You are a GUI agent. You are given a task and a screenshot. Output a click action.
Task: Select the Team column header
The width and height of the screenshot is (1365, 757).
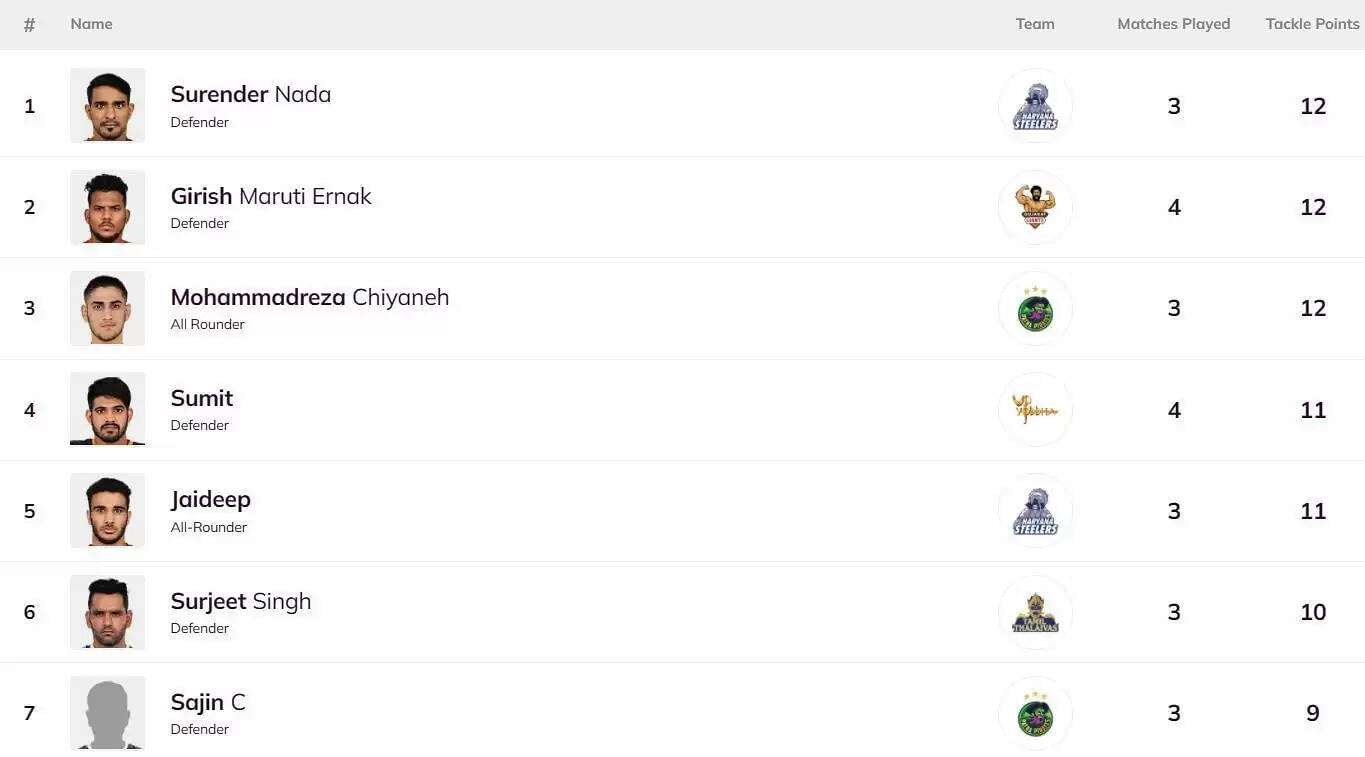[x=1035, y=24]
